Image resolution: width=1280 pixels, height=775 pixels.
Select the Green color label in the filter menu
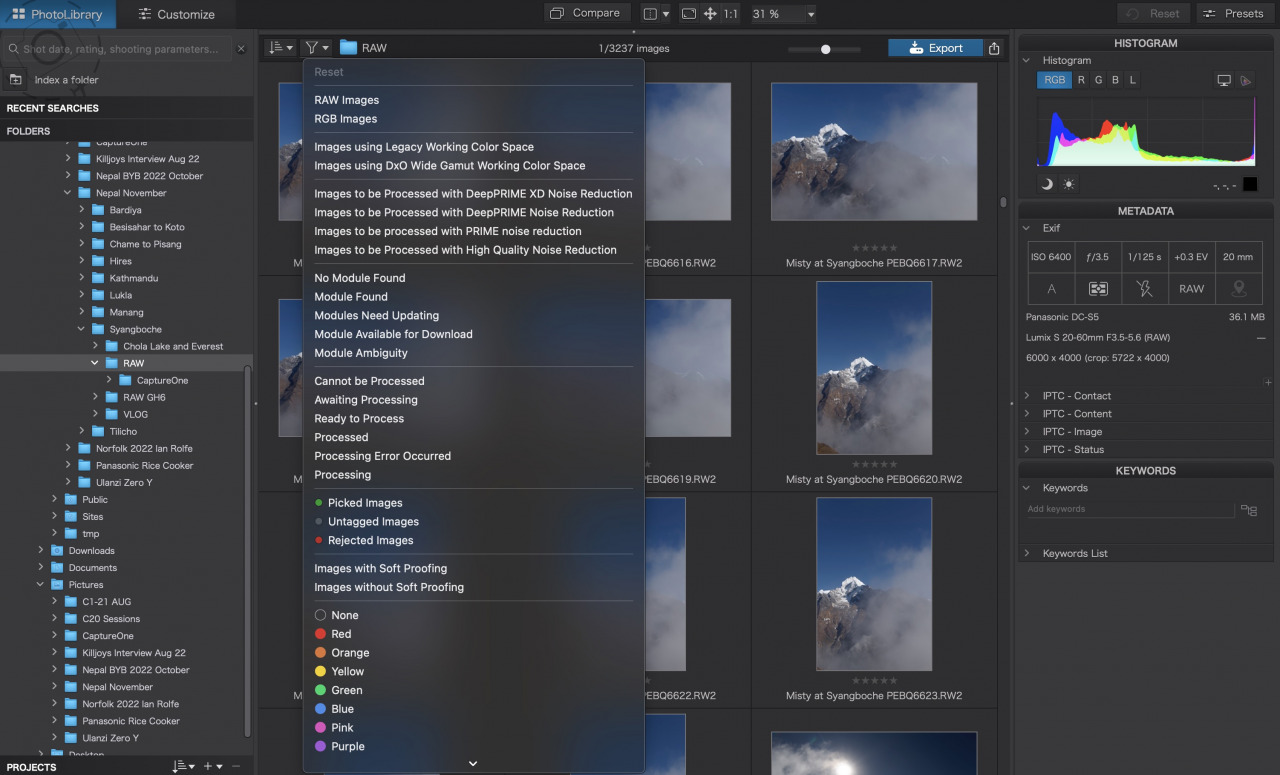[344, 690]
